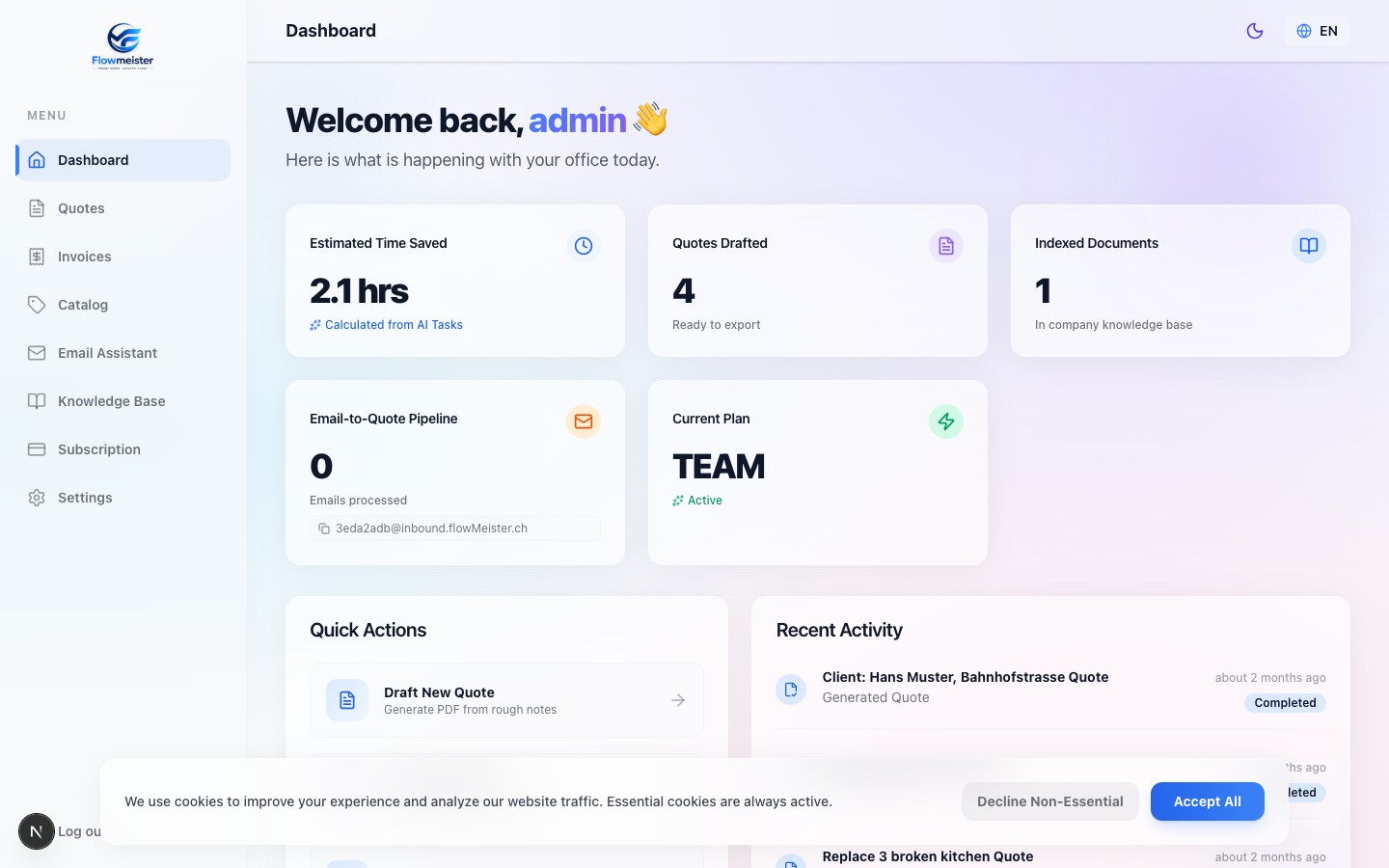Click Accept All cookies button

coord(1208,801)
